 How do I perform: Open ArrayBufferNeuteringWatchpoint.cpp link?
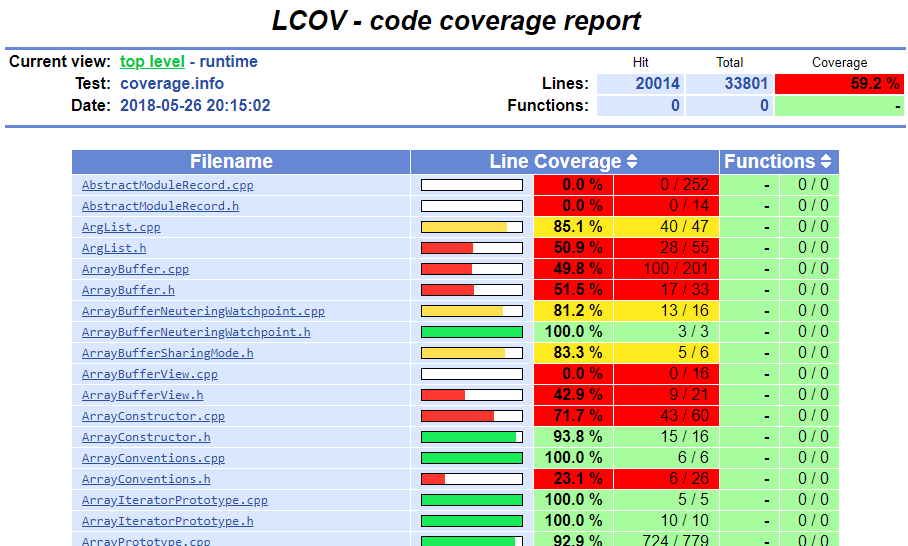(203, 311)
